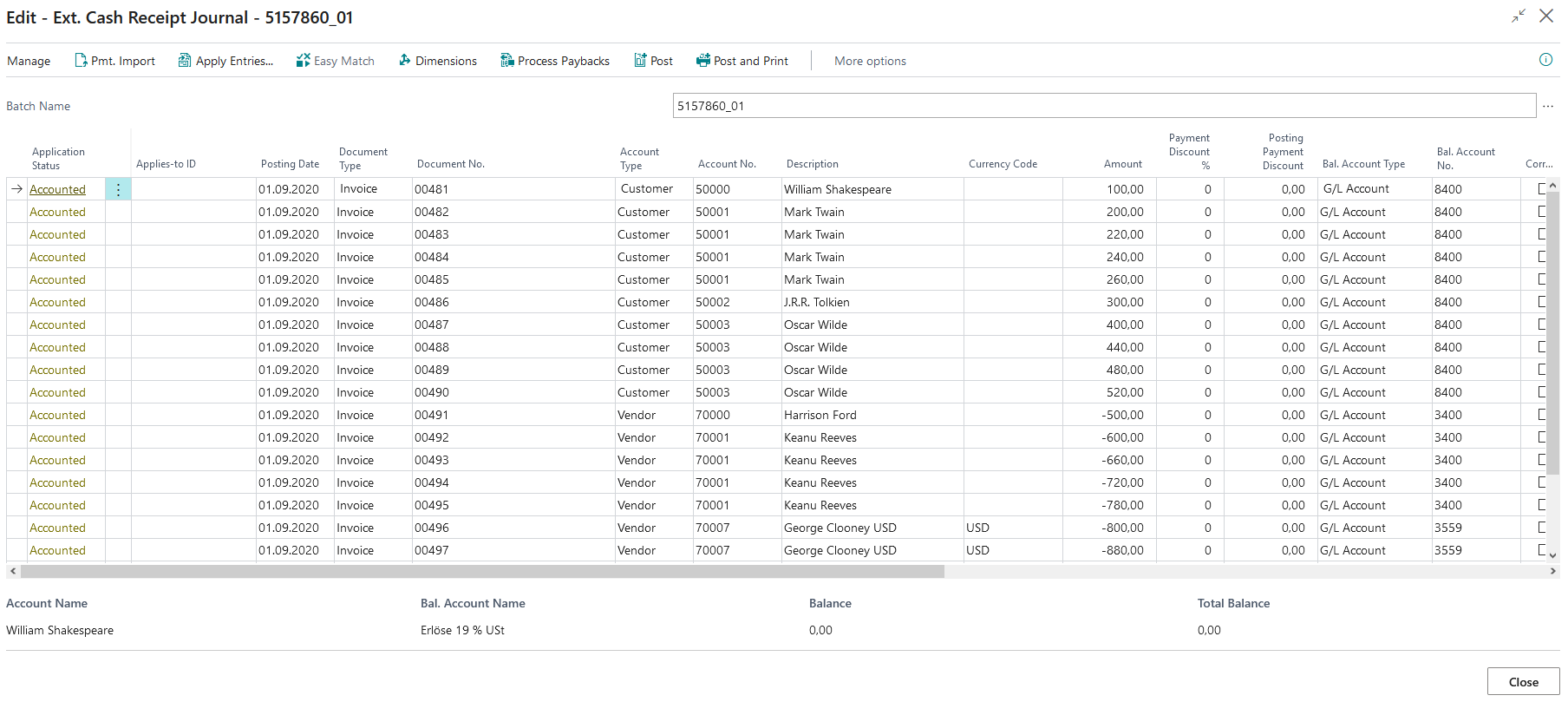Click the horizontal scrollbar left arrow
1568x702 pixels.
pos(12,571)
